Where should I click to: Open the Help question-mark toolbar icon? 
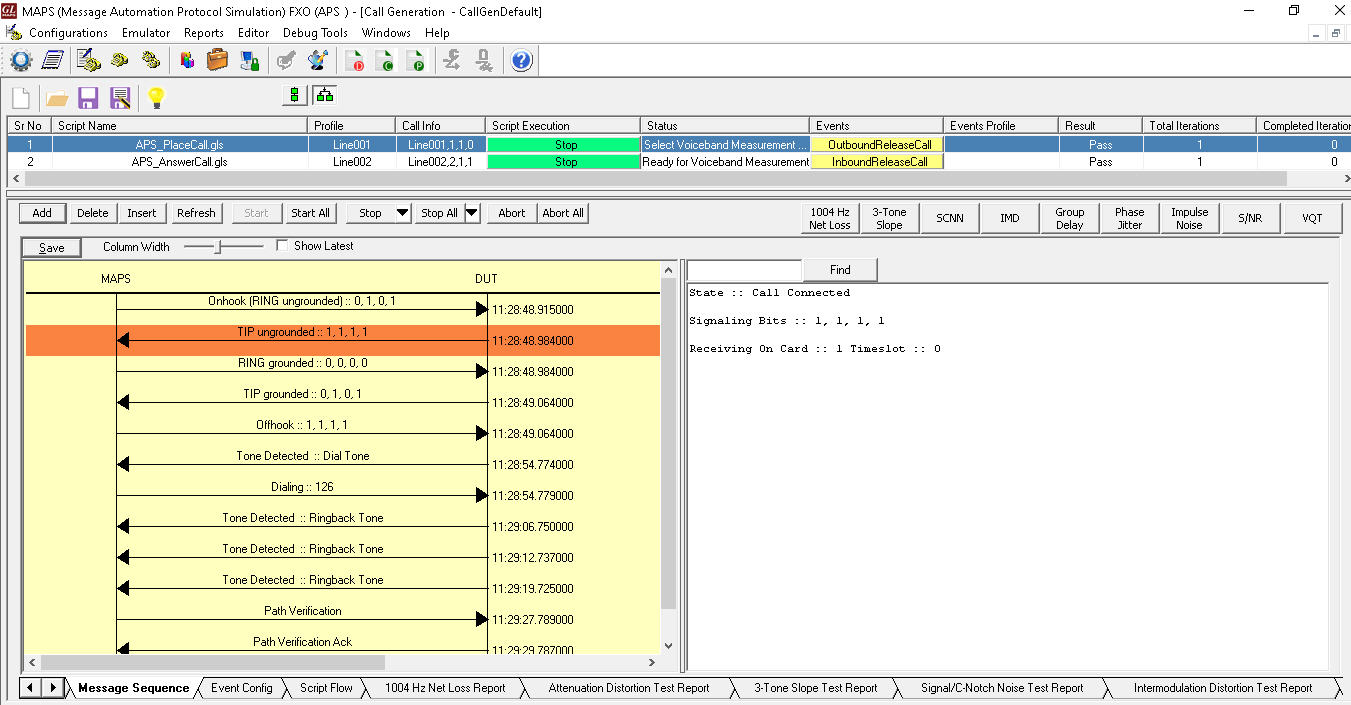click(x=521, y=60)
